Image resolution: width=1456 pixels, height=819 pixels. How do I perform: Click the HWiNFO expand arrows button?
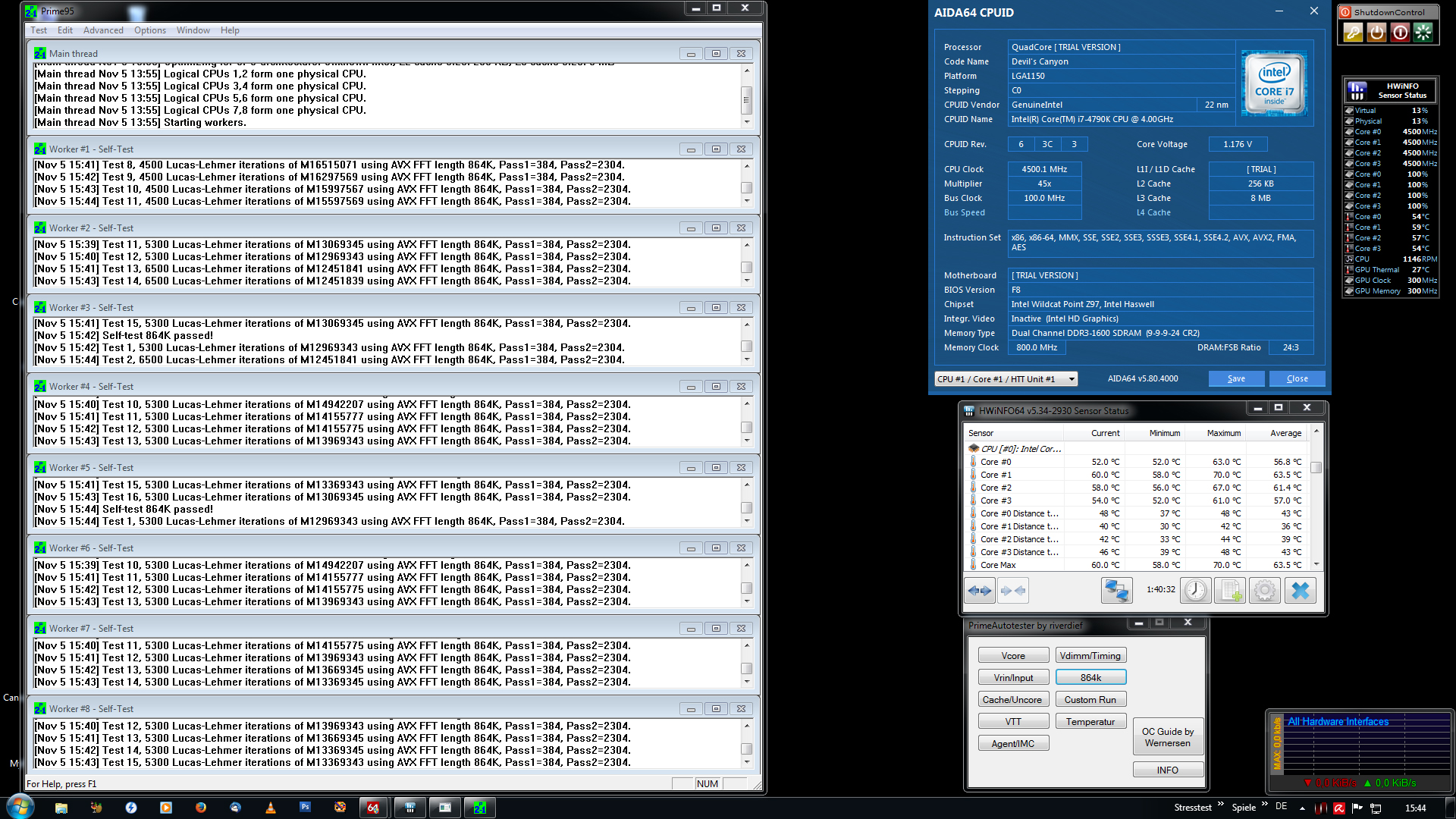980,591
